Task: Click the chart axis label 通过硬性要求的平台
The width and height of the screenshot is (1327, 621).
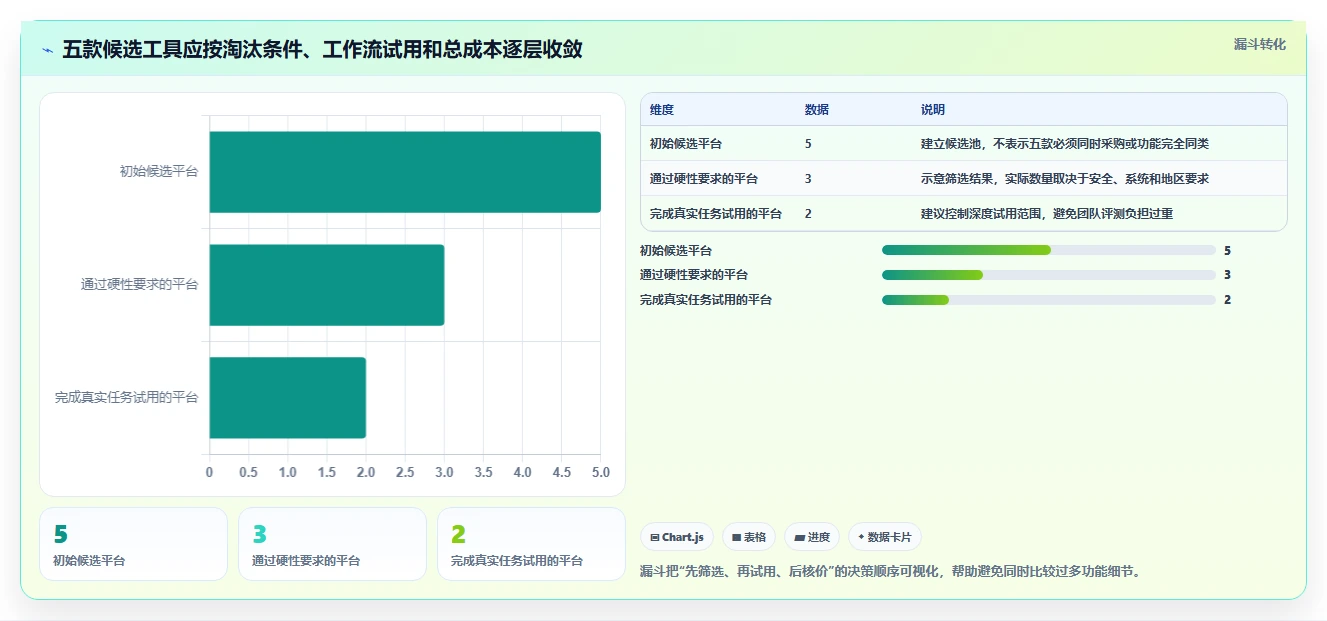Action: pyautogui.click(x=140, y=285)
